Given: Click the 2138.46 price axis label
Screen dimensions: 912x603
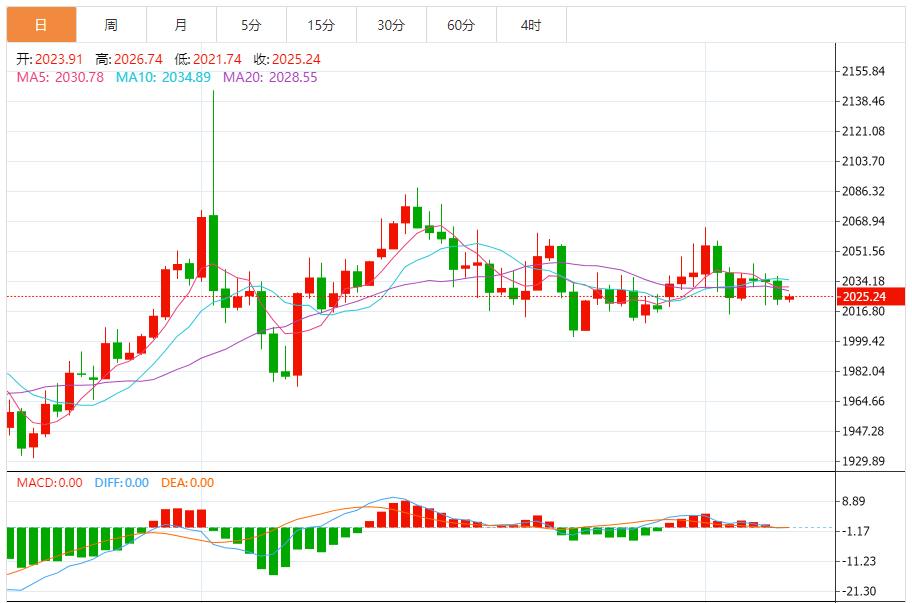Looking at the screenshot, I should [x=864, y=101].
